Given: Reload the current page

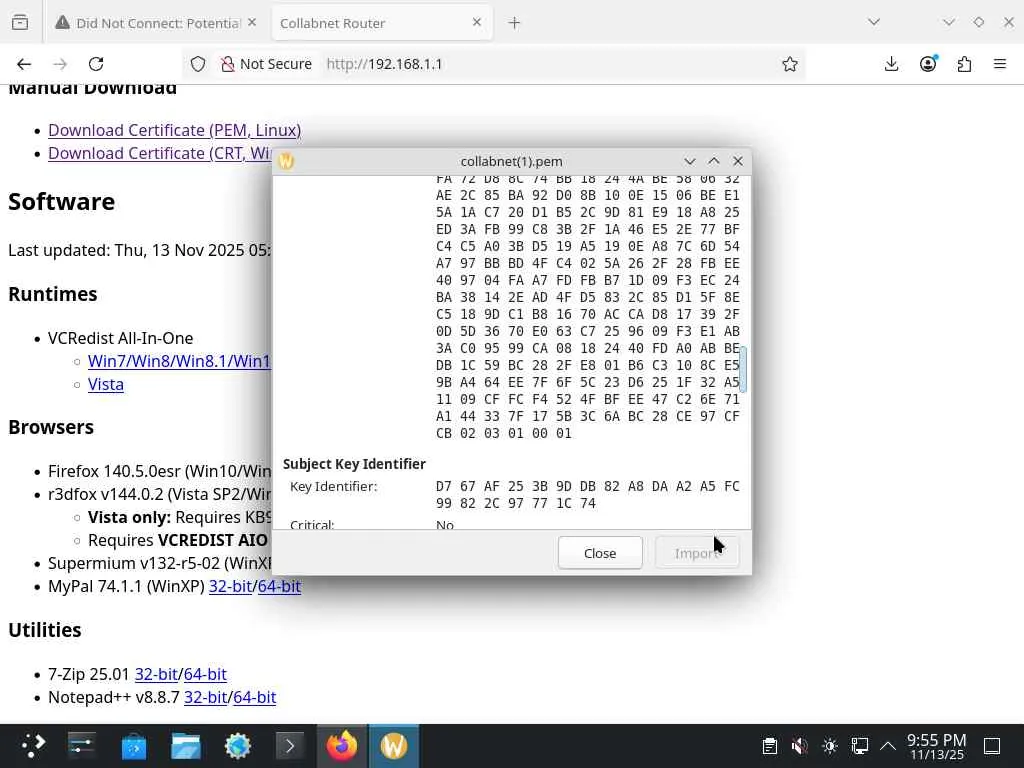Looking at the screenshot, I should click(x=96, y=64).
